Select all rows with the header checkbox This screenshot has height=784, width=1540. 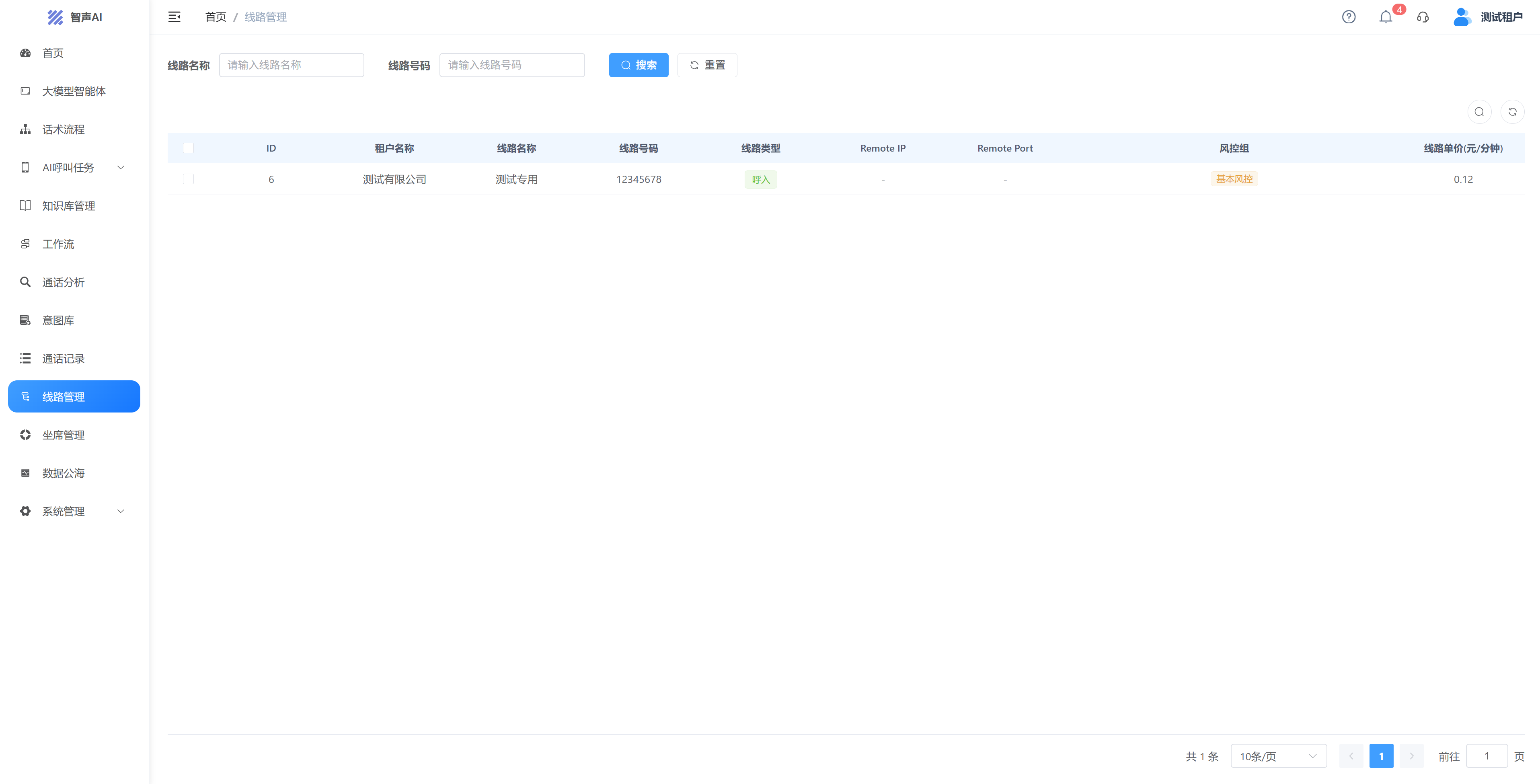[188, 148]
